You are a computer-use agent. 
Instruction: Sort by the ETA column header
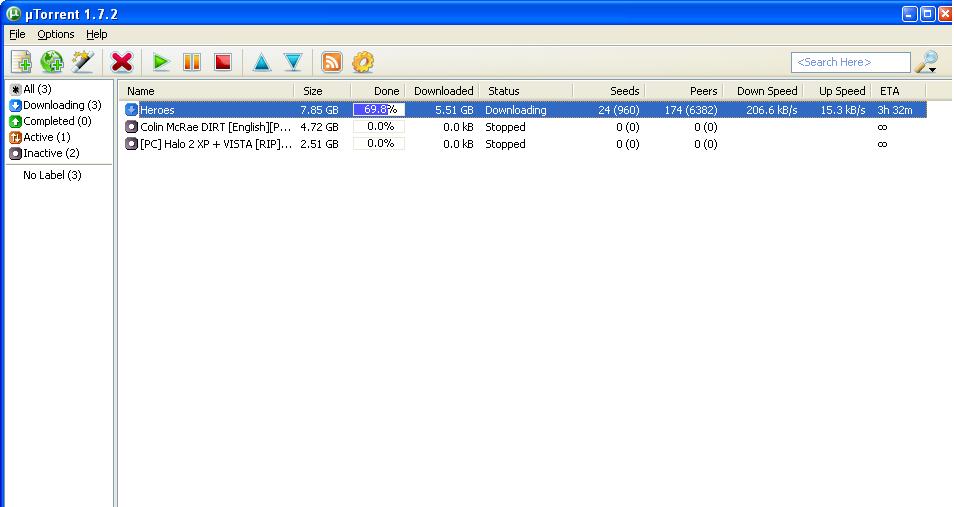click(899, 91)
